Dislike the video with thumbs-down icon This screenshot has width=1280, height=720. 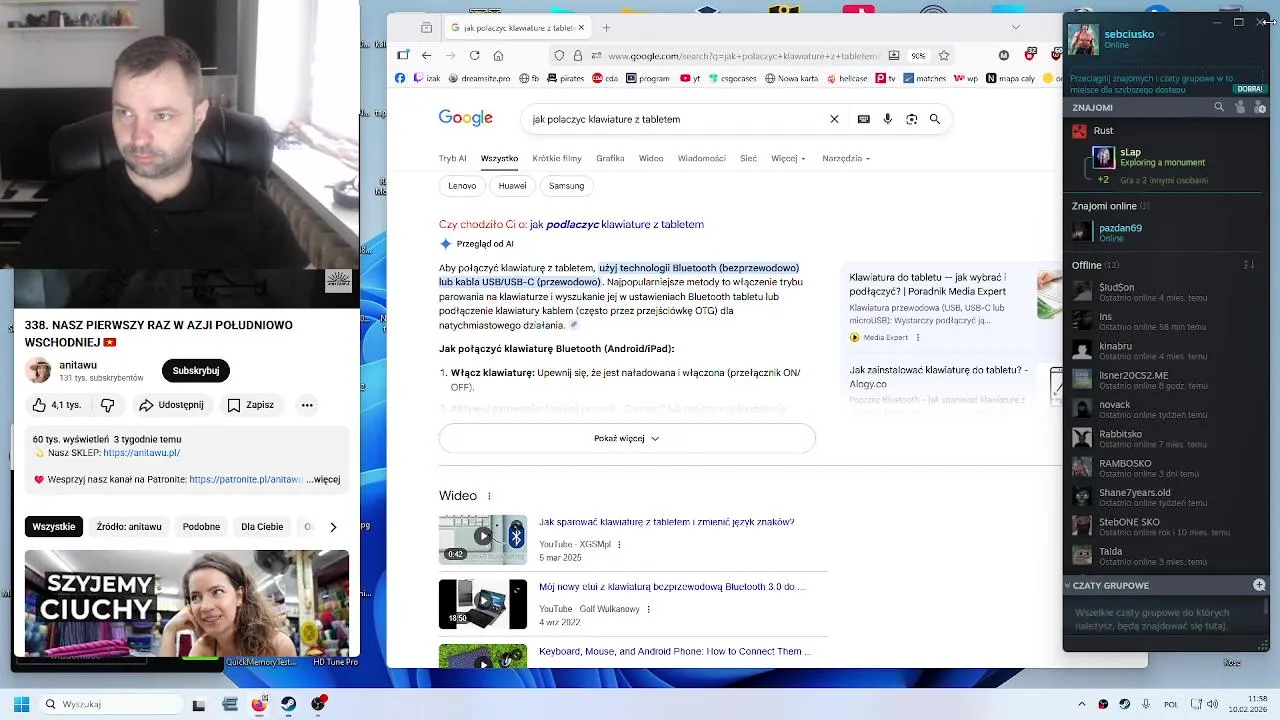click(108, 405)
